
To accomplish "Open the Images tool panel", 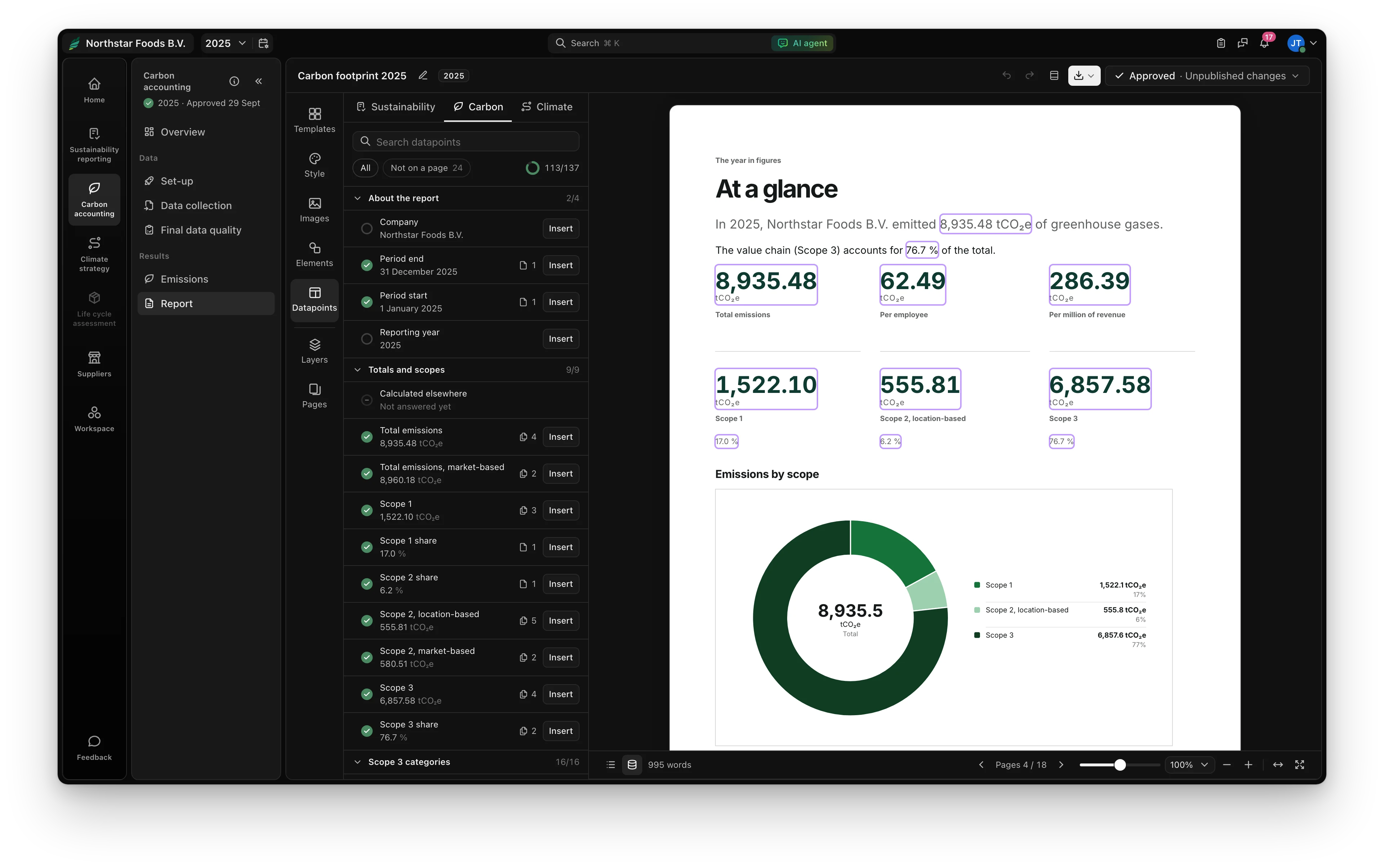I will 315,210.
